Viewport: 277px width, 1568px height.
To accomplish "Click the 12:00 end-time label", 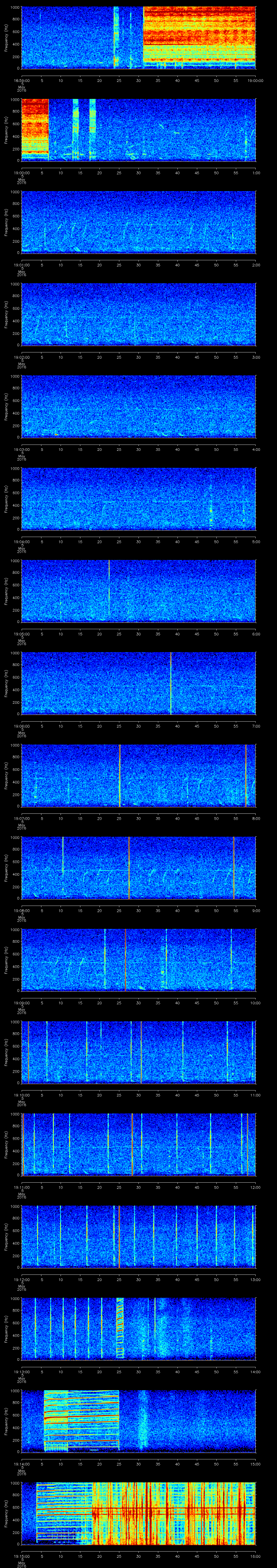I will click(256, 1187).
